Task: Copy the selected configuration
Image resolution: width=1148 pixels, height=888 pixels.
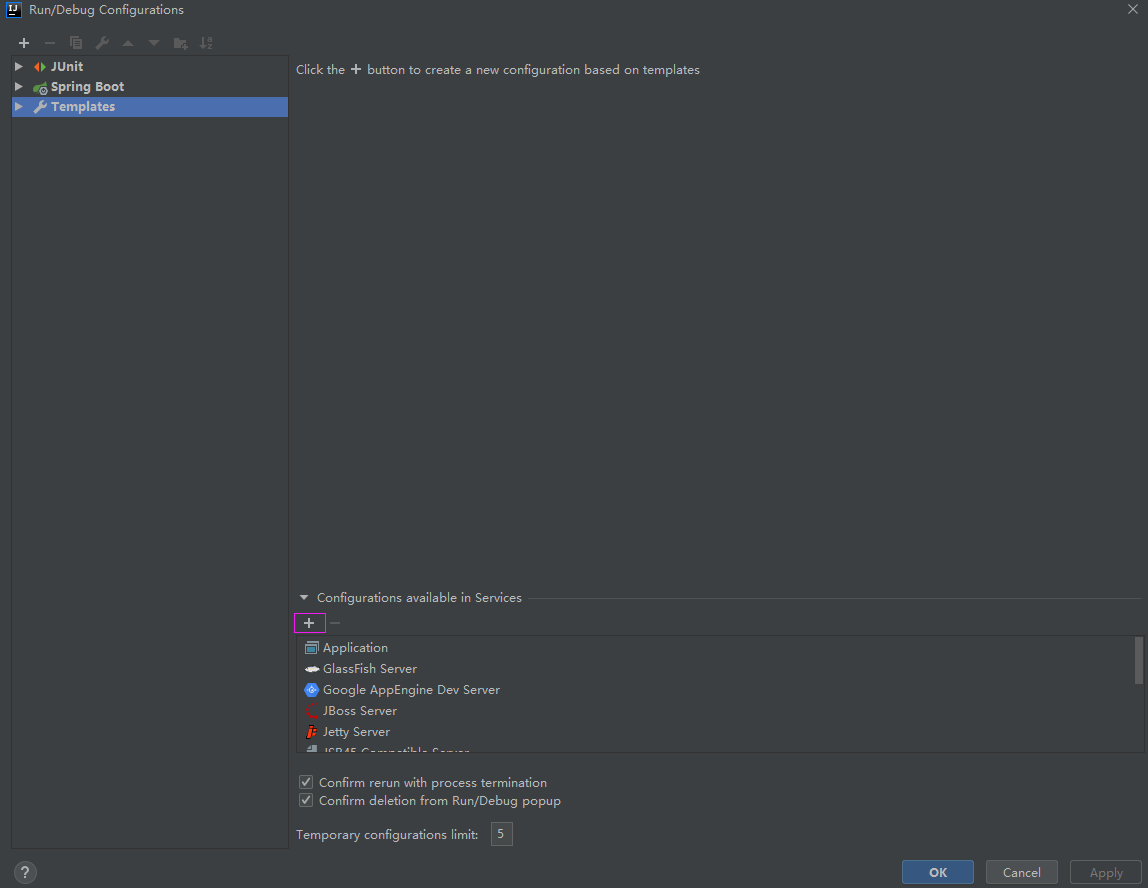Action: pos(75,43)
